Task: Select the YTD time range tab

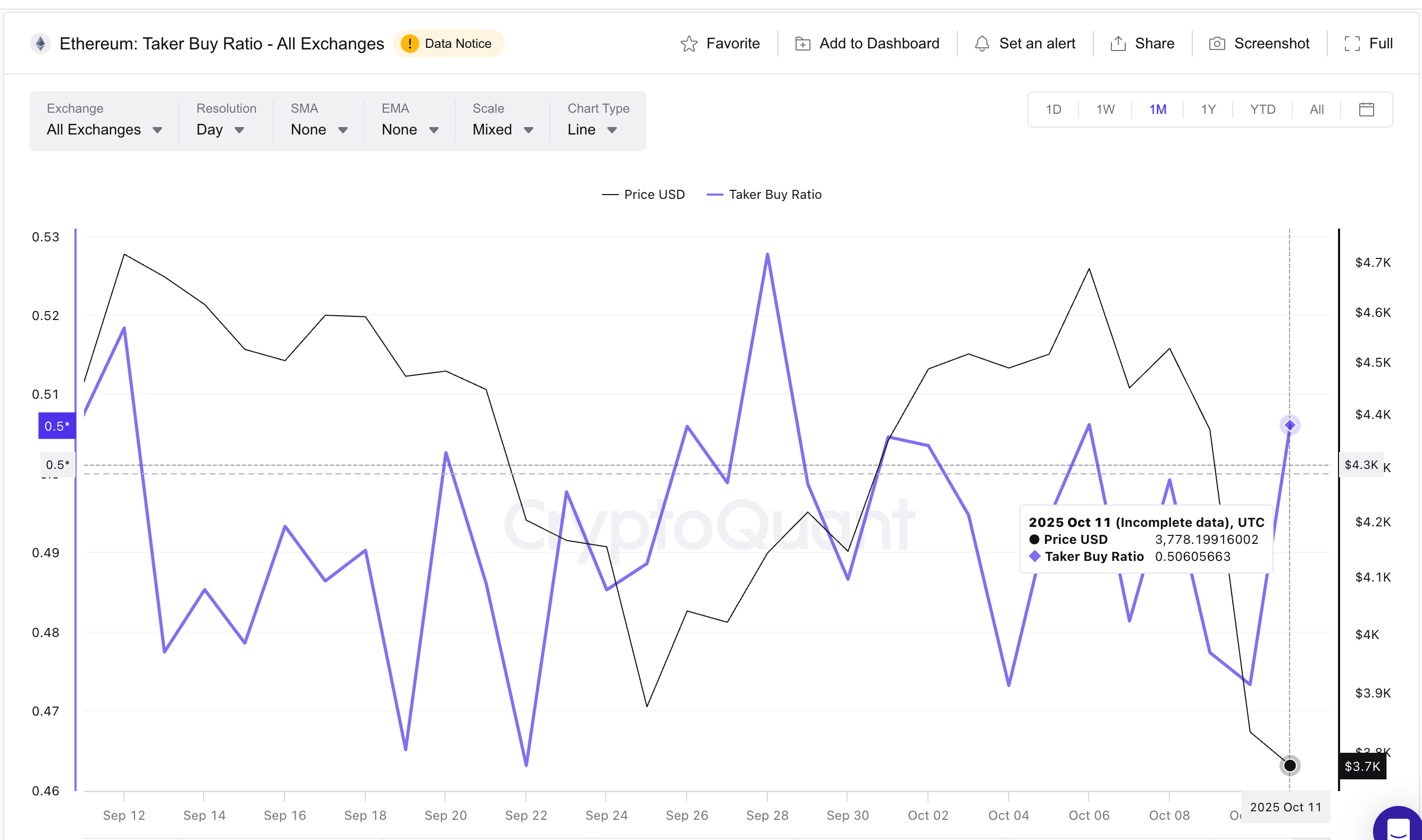Action: (1262, 109)
